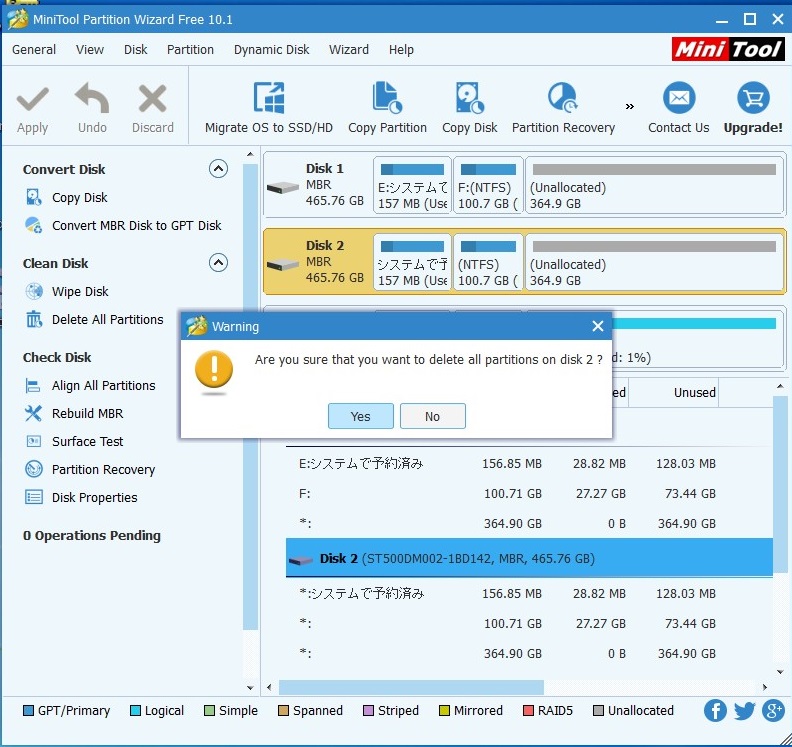792x747 pixels.
Task: Open the Dynamic Disk menu
Action: pos(271,49)
